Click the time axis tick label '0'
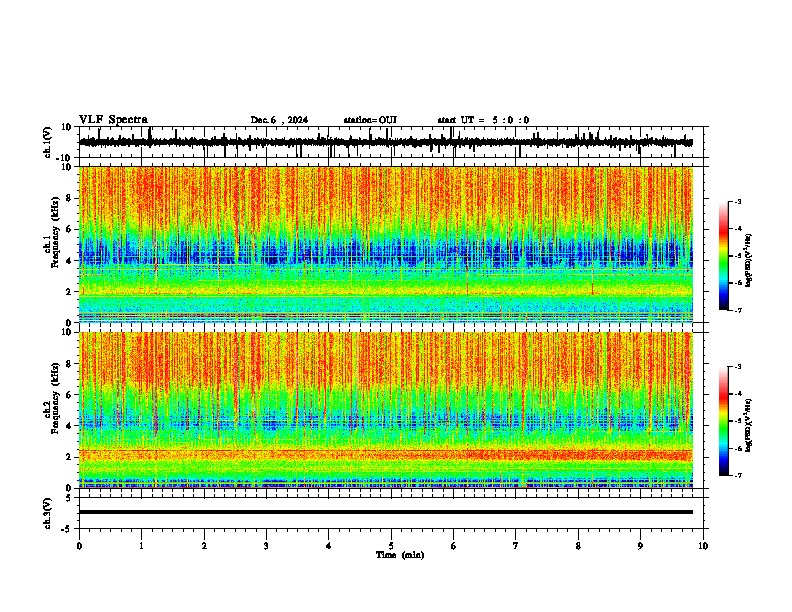Viewport: 792px width, 612px height. (79, 546)
